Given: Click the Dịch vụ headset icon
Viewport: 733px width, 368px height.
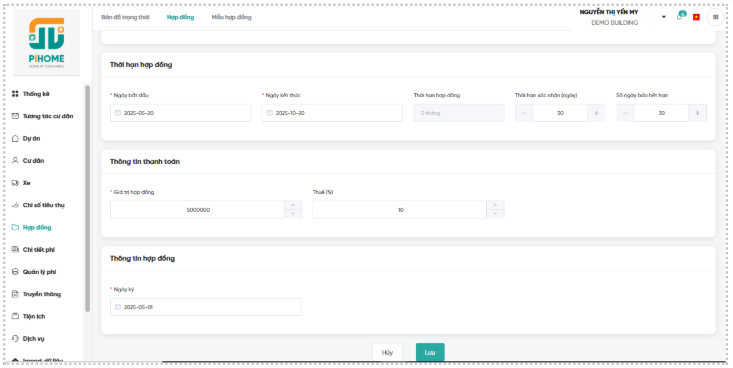Looking at the screenshot, I should point(15,339).
